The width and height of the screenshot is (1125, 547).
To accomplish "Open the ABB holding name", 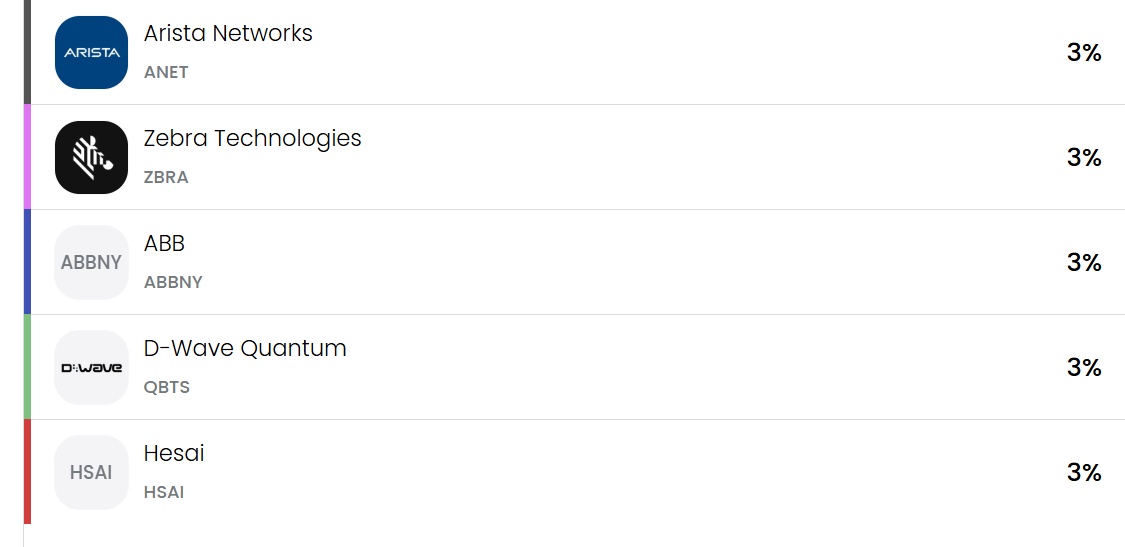I will (164, 243).
